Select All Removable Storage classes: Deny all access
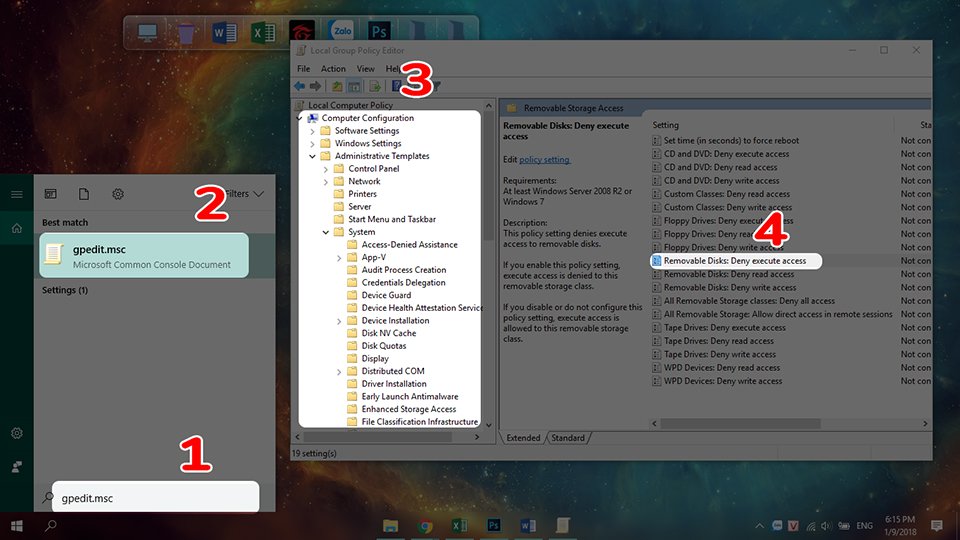The width and height of the screenshot is (960, 540). pos(749,301)
